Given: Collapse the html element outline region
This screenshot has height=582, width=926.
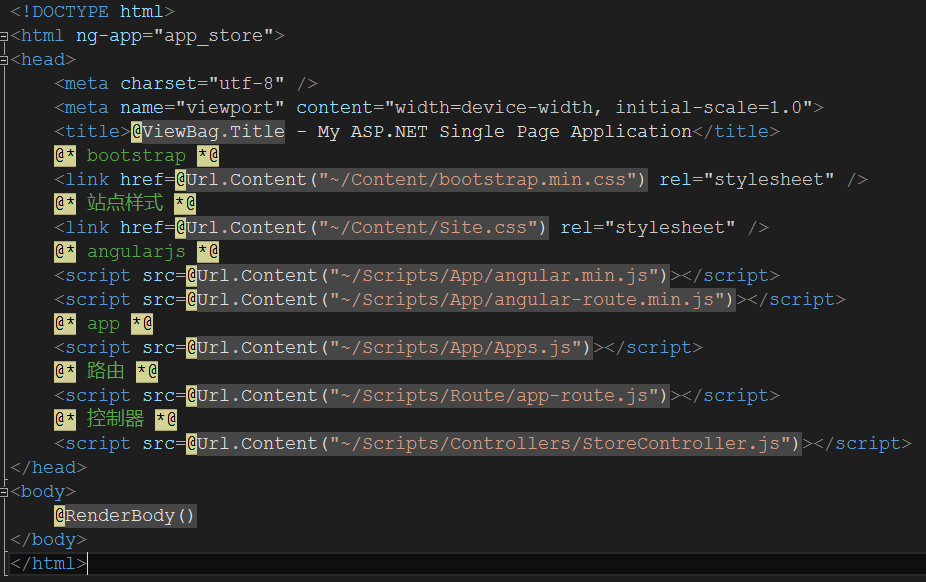Looking at the screenshot, I should [x=5, y=36].
